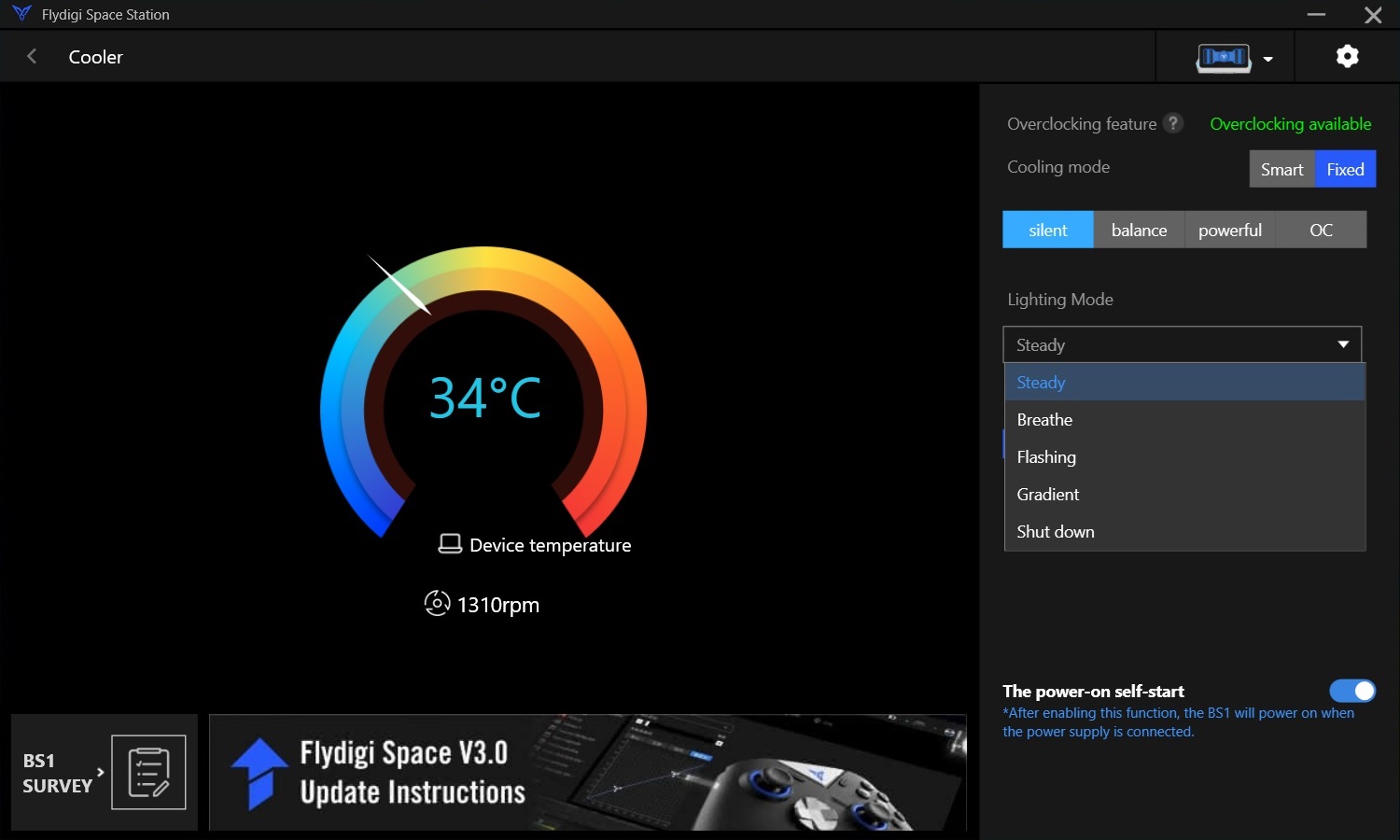
Task: Open the settings gear
Action: 1347,56
